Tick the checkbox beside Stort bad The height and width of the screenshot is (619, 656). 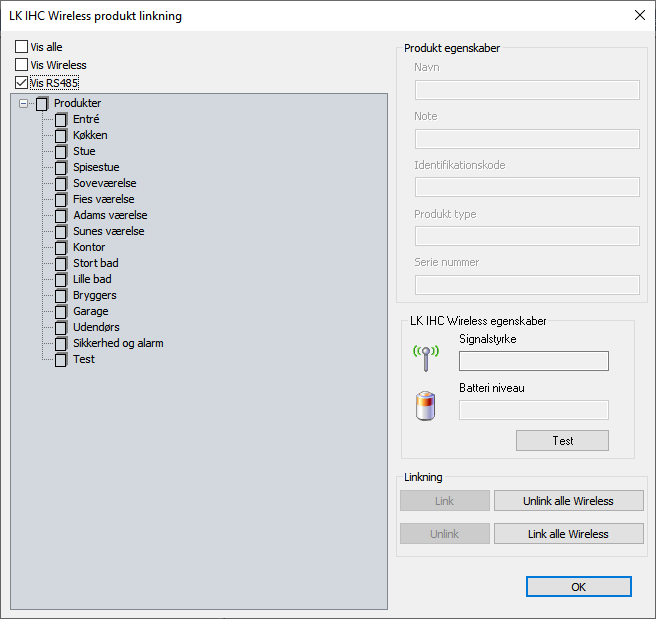point(61,263)
